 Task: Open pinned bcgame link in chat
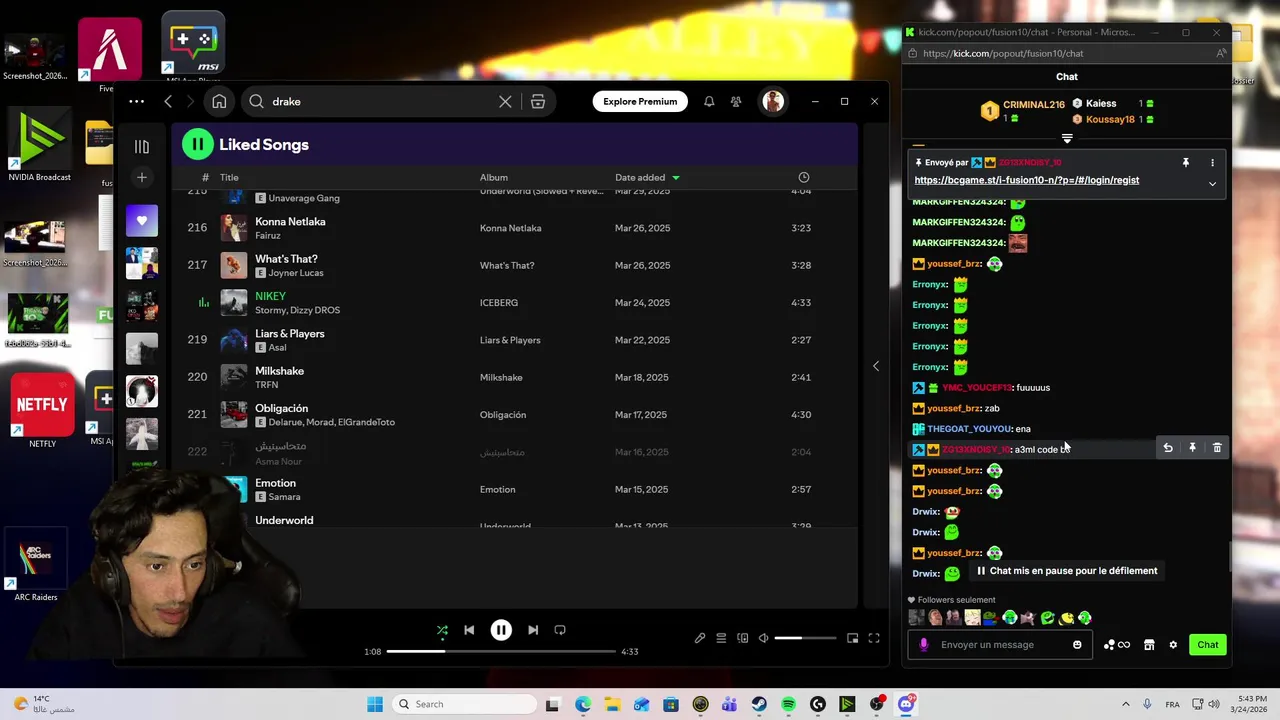pyautogui.click(x=1027, y=180)
